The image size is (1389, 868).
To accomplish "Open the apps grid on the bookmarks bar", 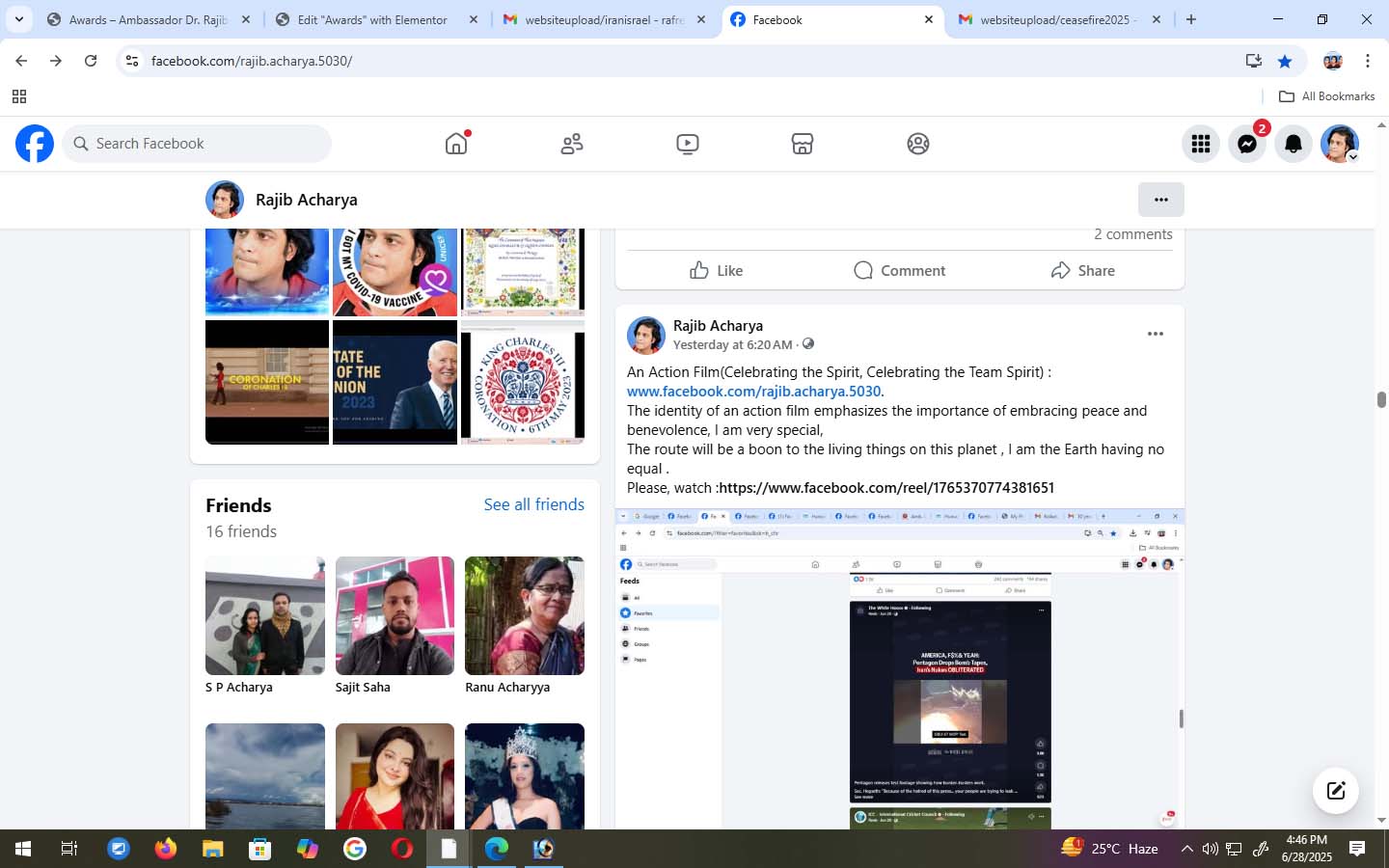I will (19, 96).
